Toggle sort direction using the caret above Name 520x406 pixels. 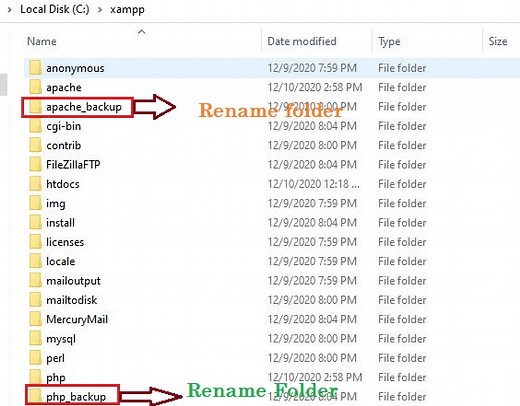[x=142, y=32]
